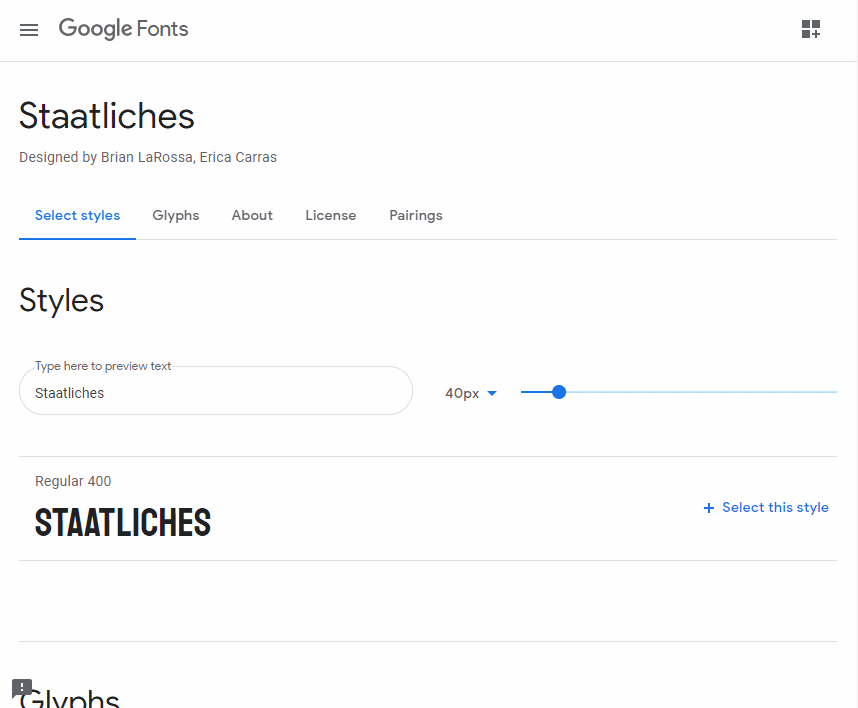The image size is (858, 708).
Task: Open the About tab
Action: 252,216
